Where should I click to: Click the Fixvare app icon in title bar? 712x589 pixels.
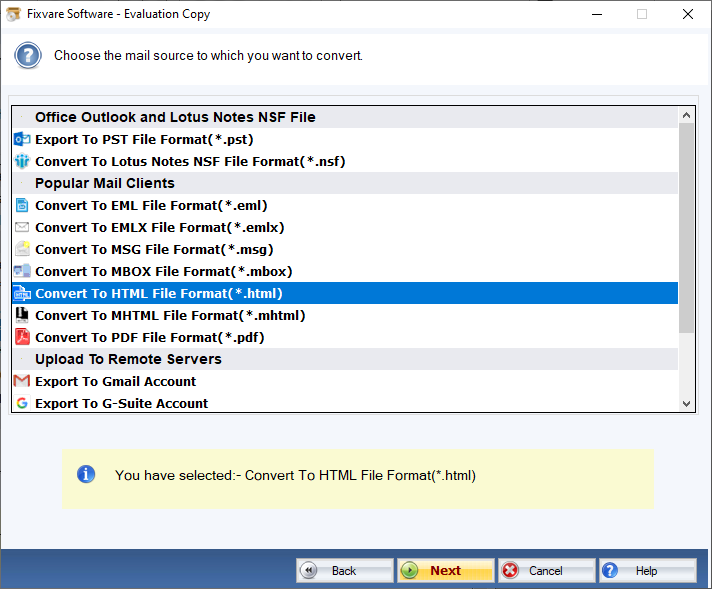coord(14,14)
